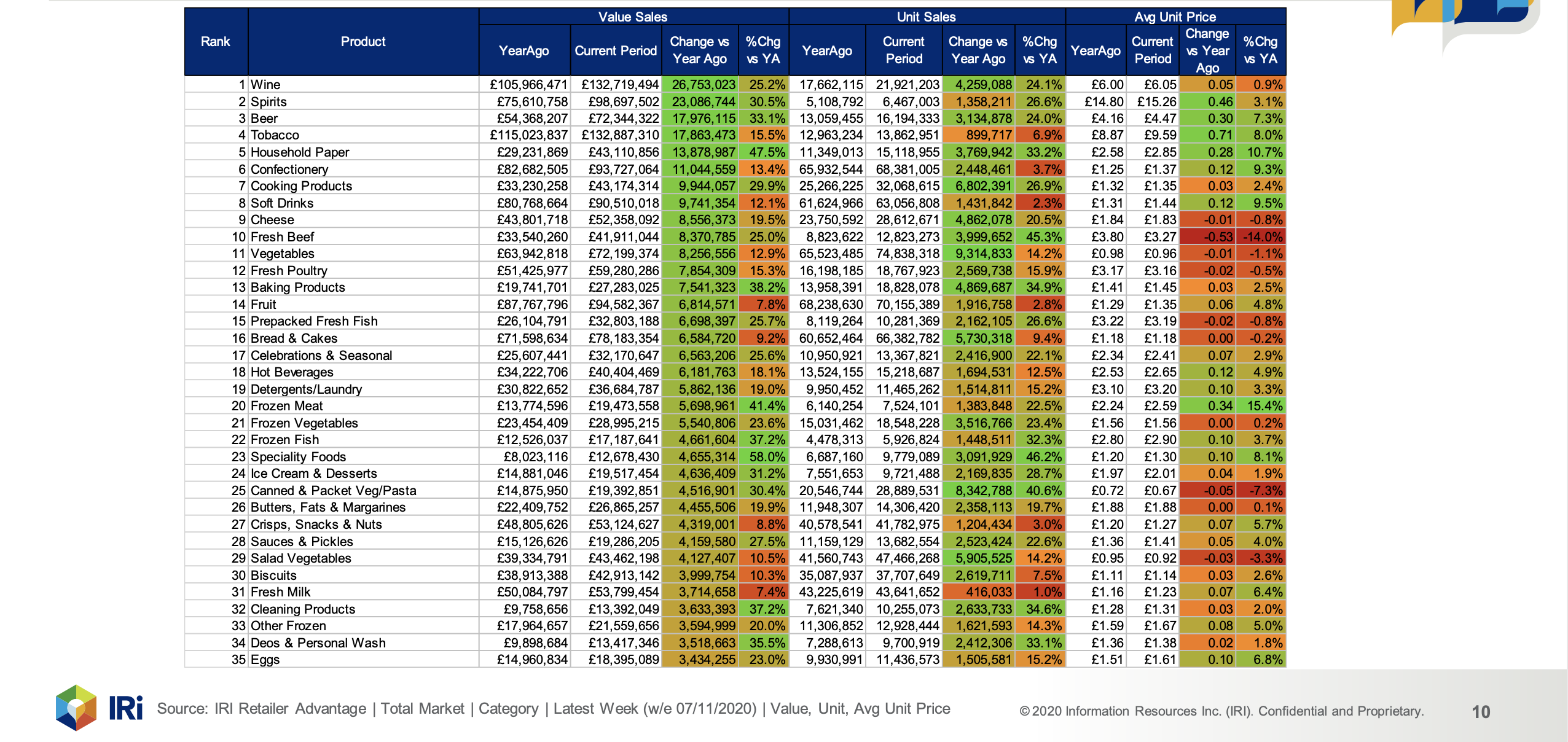Select the Vegetables product cell

(x=363, y=254)
